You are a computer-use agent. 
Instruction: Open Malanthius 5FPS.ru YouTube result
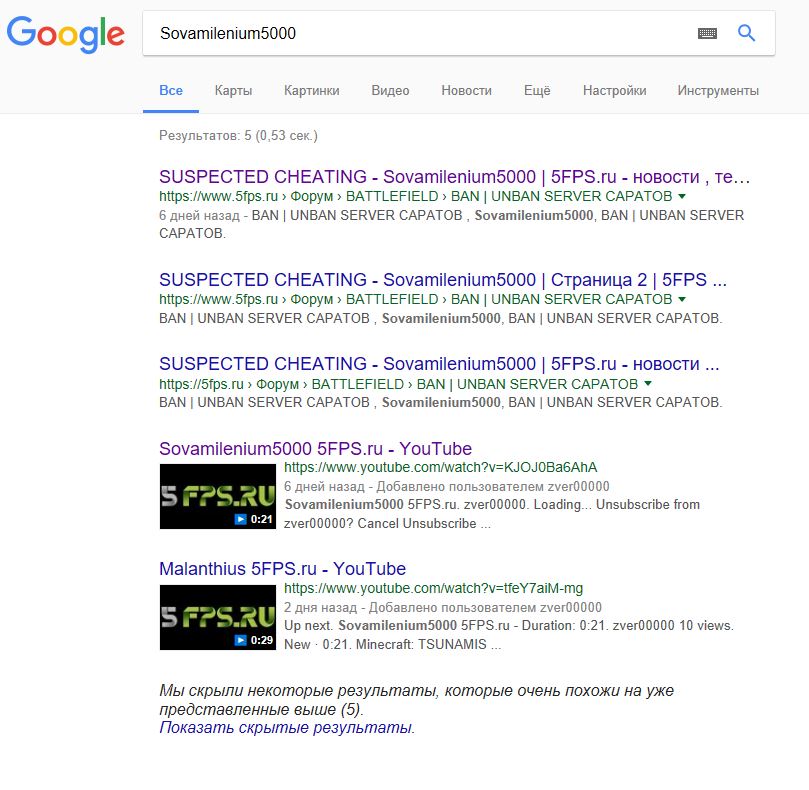click(x=282, y=569)
